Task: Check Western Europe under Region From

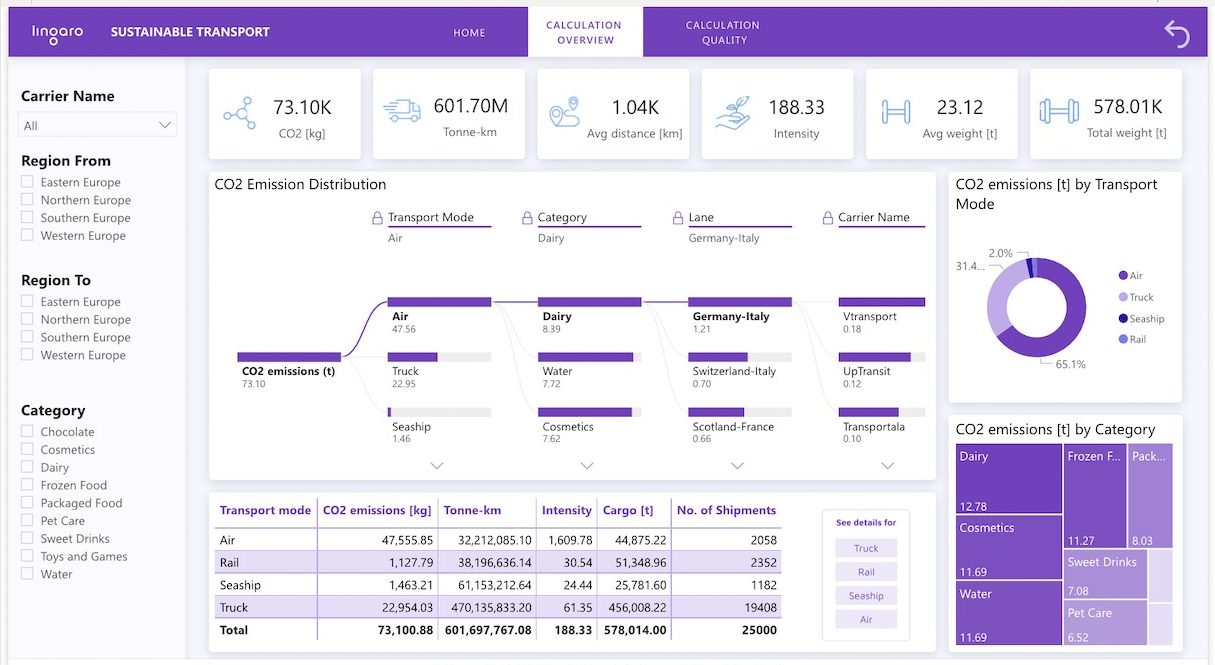Action: (28, 236)
